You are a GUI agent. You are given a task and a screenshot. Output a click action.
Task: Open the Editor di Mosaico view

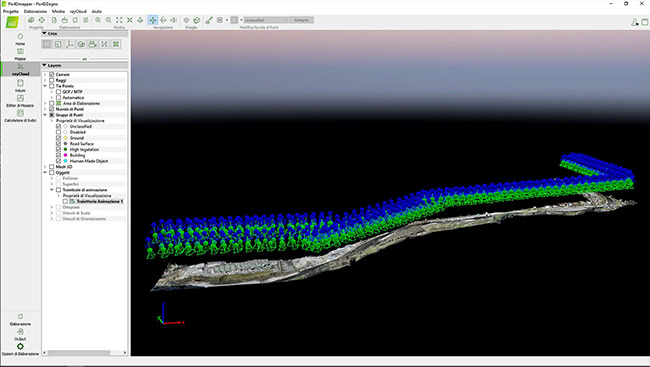click(20, 101)
